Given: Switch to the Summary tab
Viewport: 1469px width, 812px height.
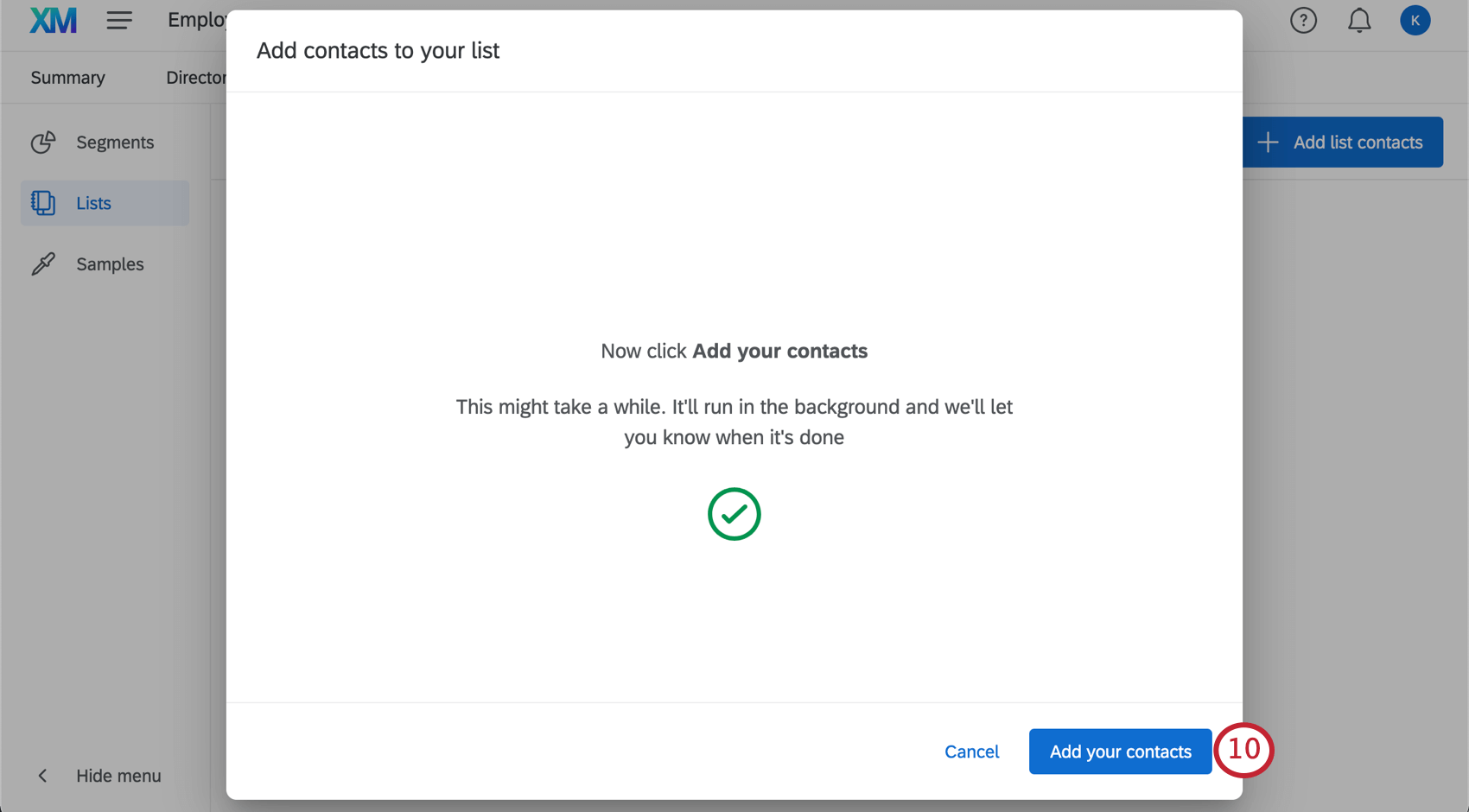Looking at the screenshot, I should point(67,77).
